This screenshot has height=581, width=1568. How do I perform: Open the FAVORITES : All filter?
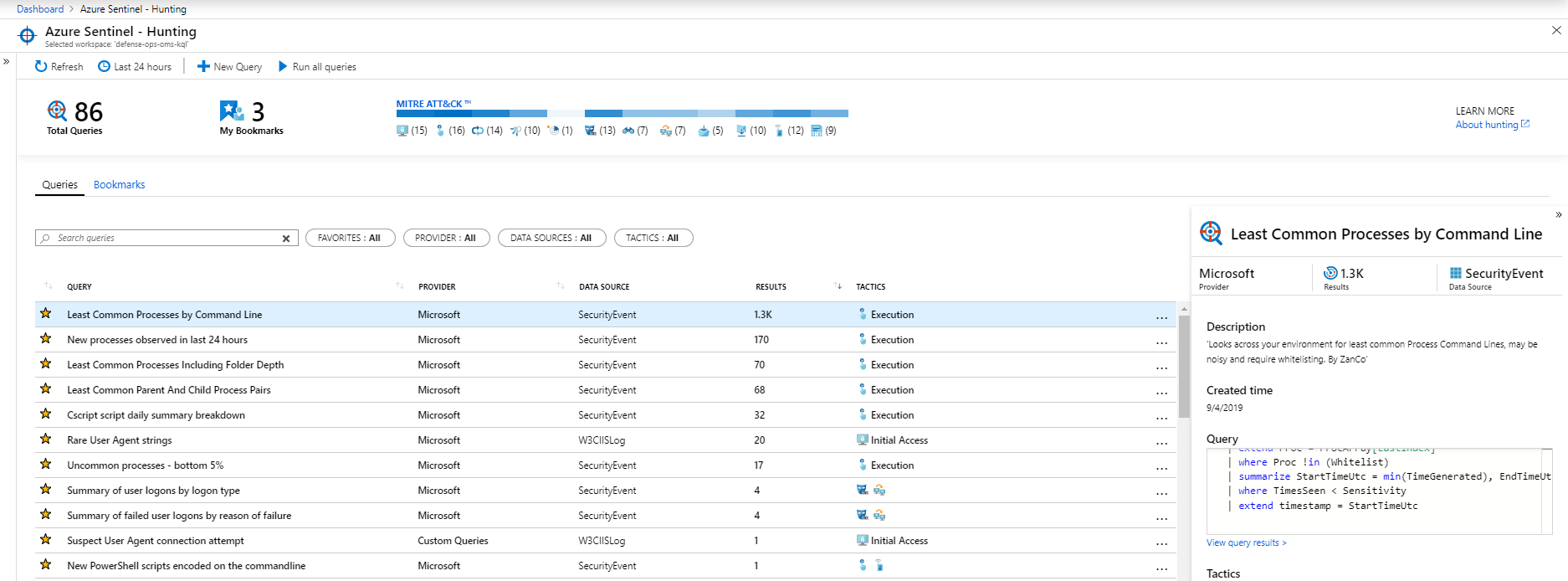click(349, 238)
